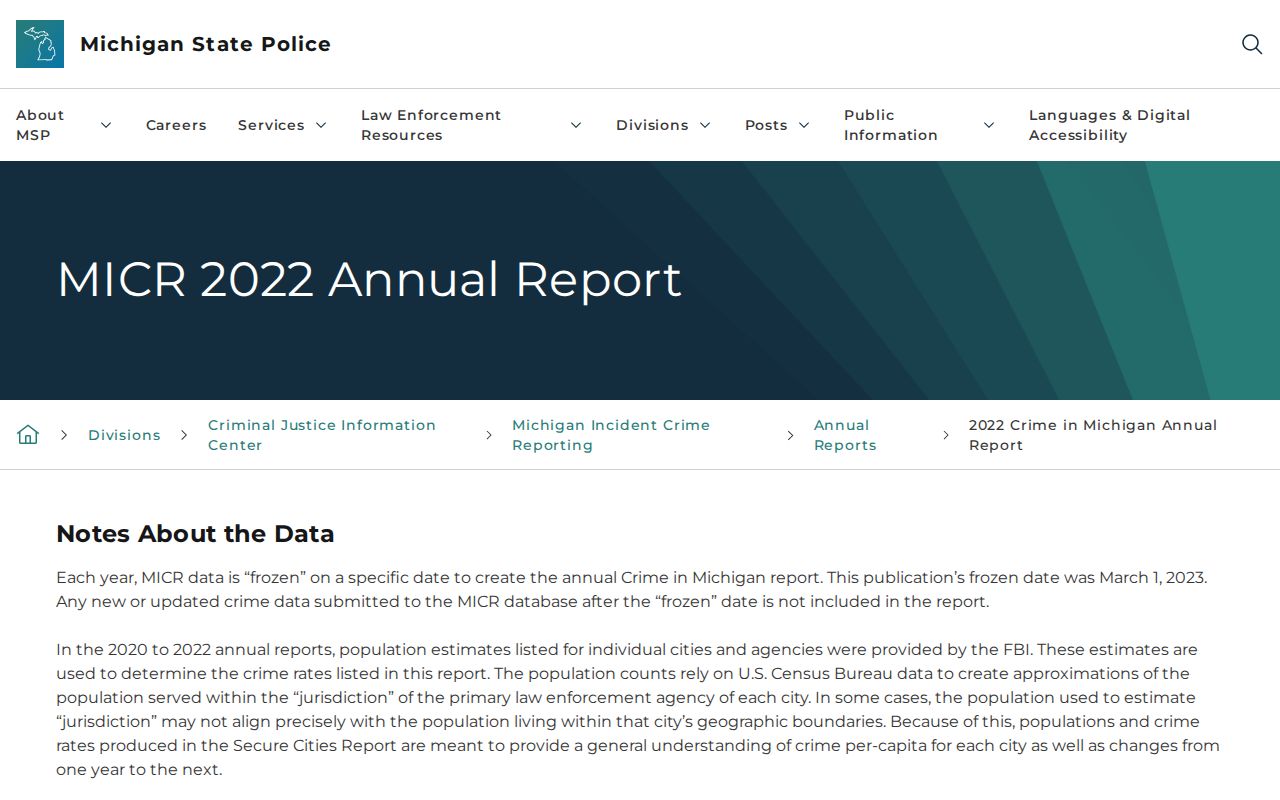Open the About MSP menu item
The width and height of the screenshot is (1280, 800).
point(40,125)
